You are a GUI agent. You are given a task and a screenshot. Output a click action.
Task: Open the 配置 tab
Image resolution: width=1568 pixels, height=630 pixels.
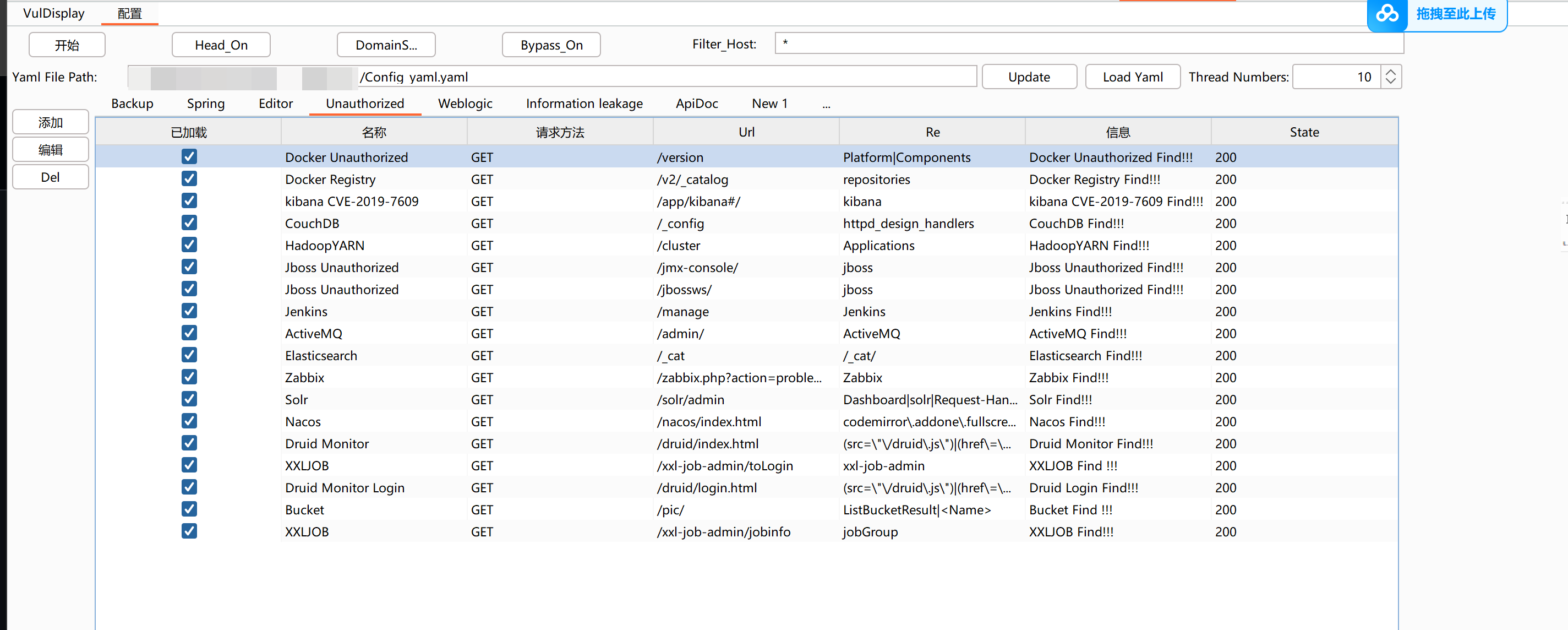[x=130, y=13]
